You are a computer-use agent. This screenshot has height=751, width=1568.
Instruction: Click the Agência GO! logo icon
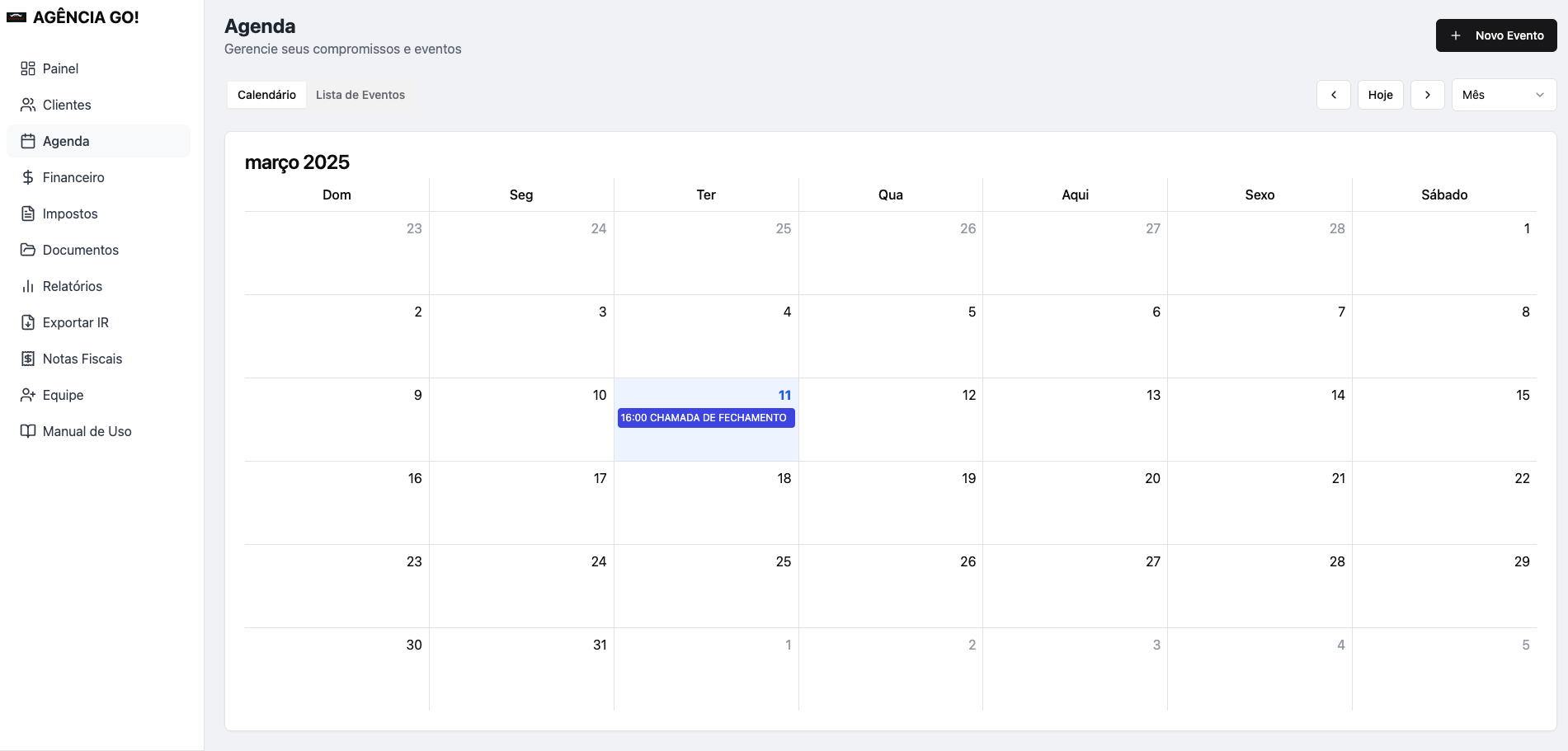[x=16, y=17]
